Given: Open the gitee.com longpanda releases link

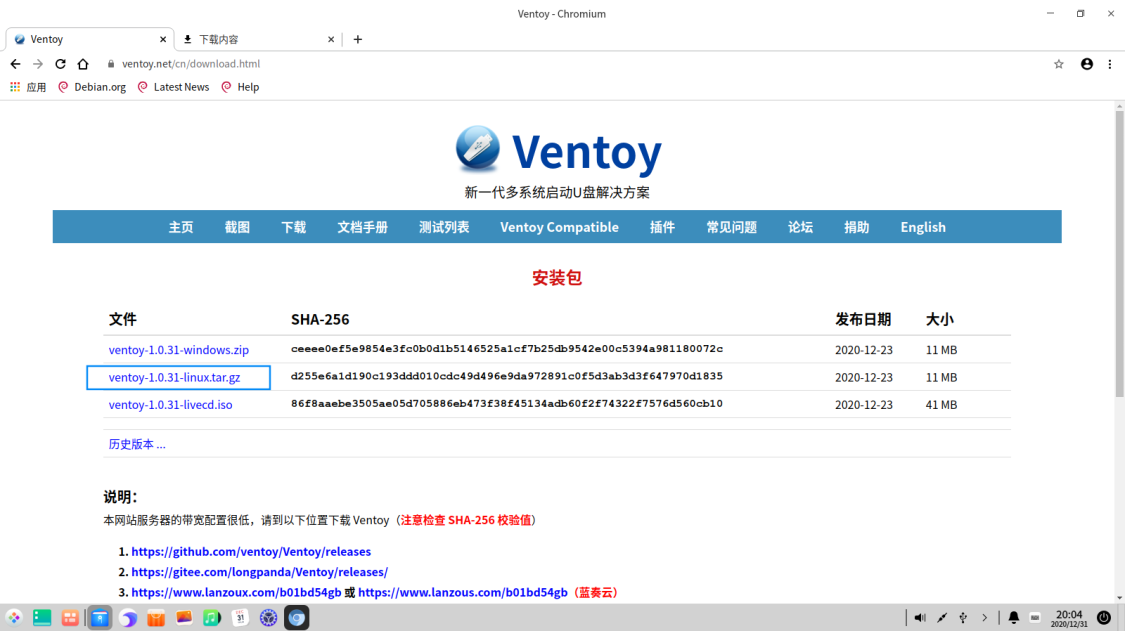Looking at the screenshot, I should 260,571.
